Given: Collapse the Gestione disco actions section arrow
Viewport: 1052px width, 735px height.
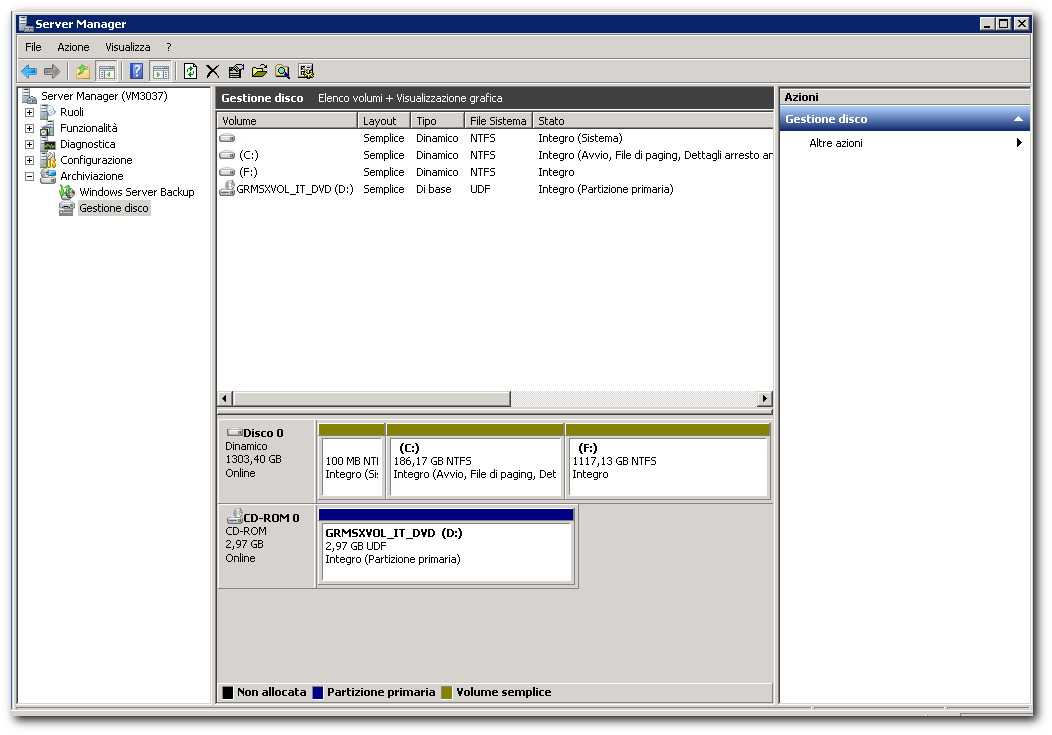Looking at the screenshot, I should (x=1018, y=119).
